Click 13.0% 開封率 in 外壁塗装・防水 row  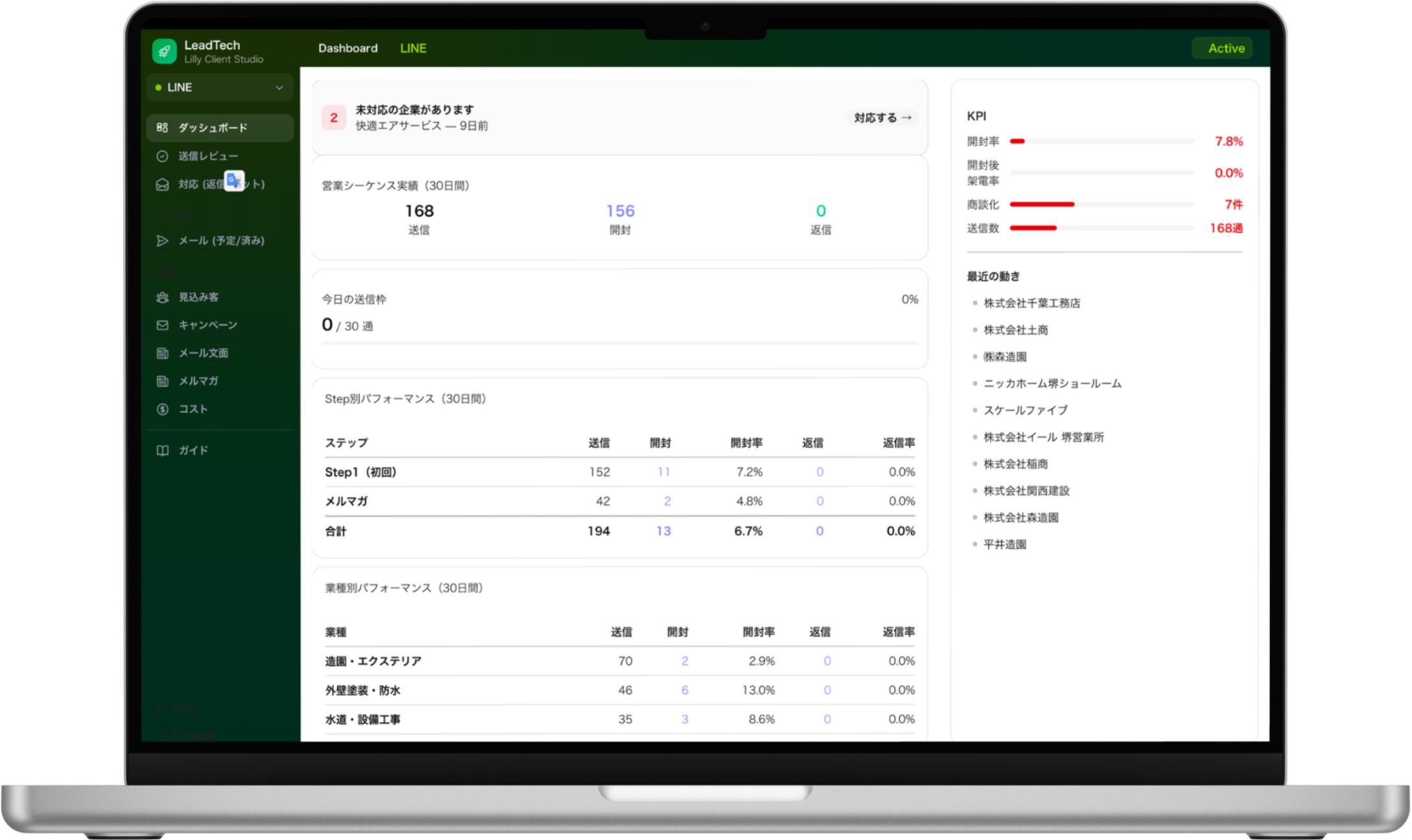759,690
